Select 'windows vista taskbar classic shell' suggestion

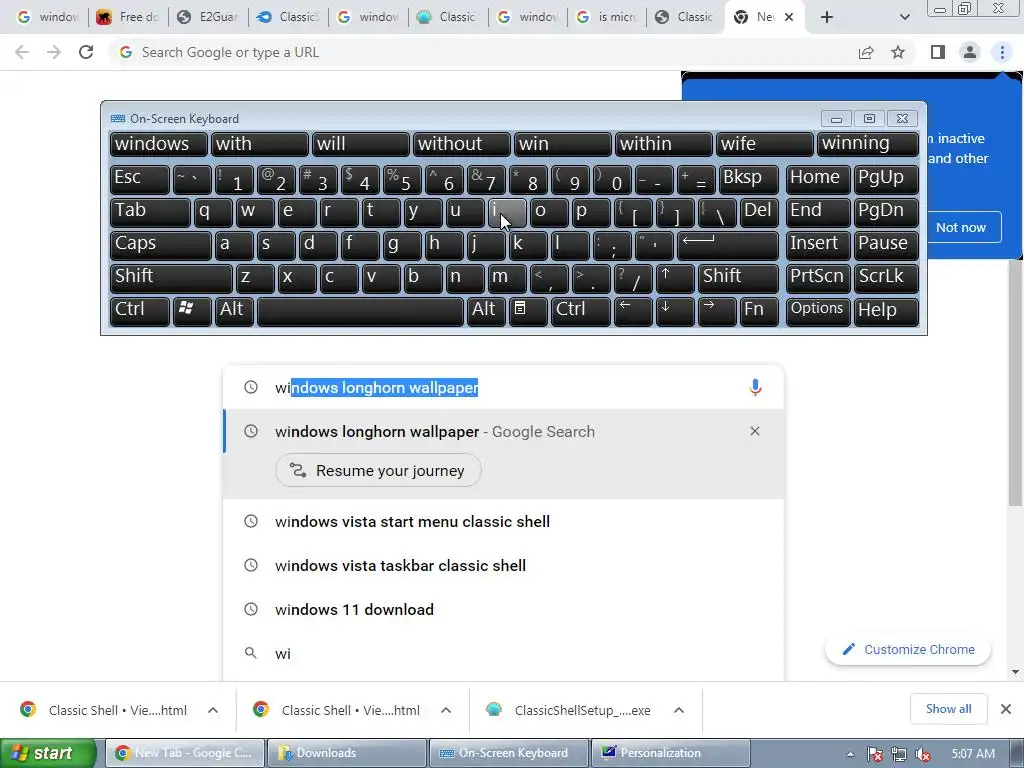point(503,566)
